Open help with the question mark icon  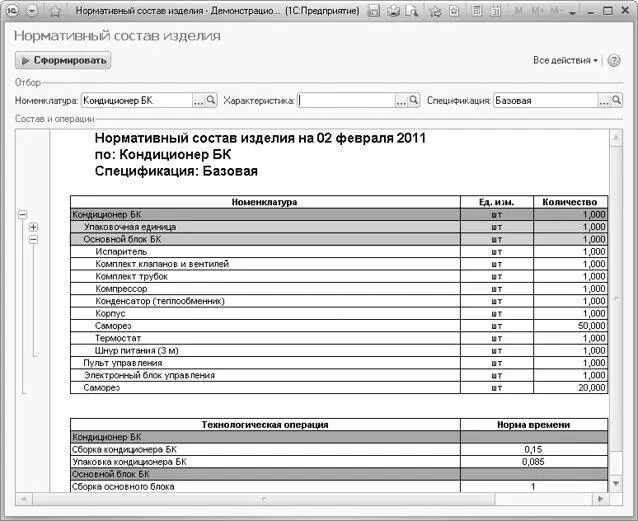[614, 61]
